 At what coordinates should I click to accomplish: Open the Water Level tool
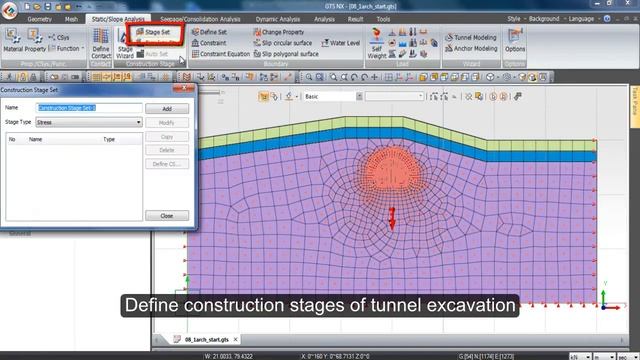pyautogui.click(x=340, y=43)
